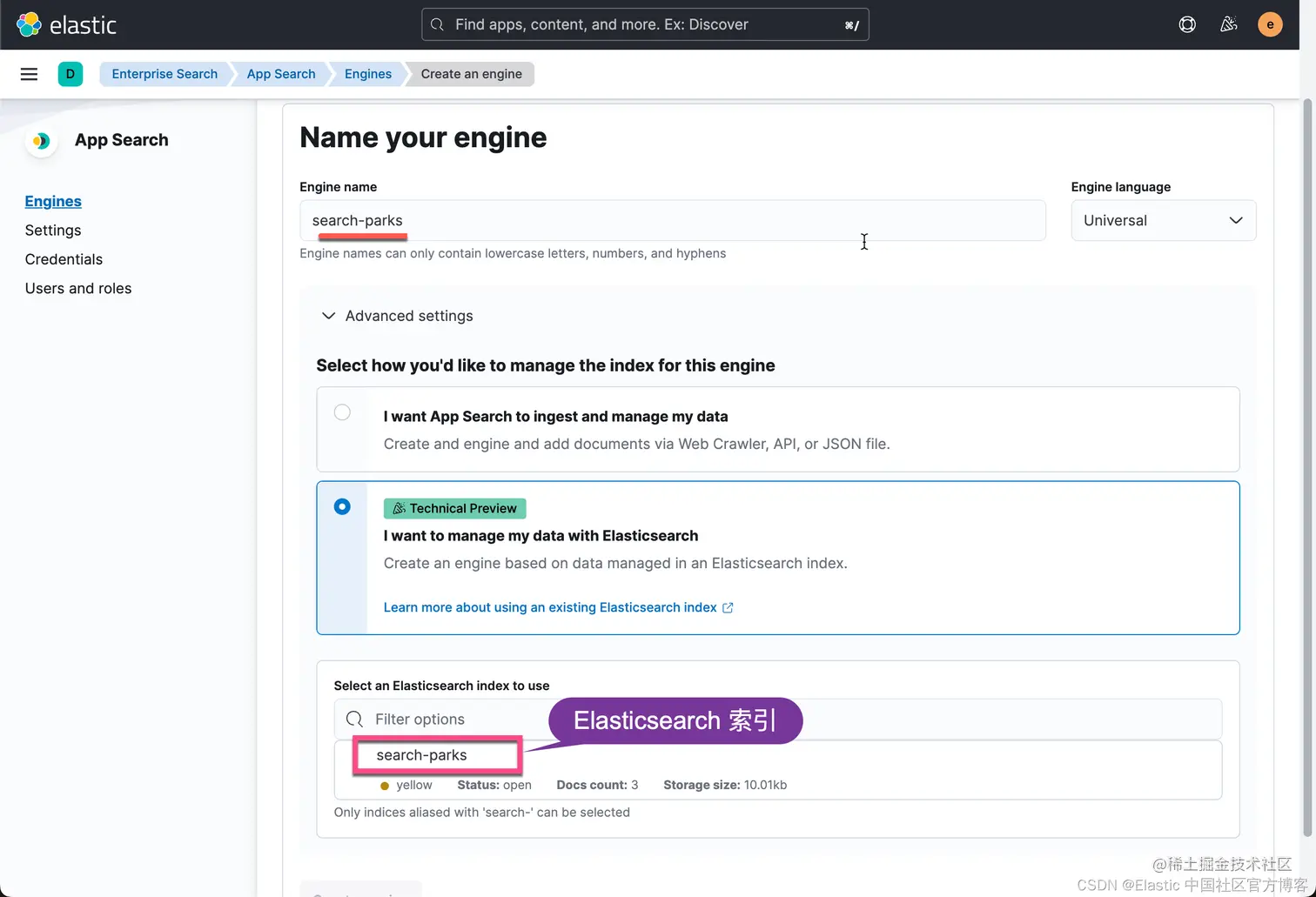Select manage data with Elasticsearch radio
This screenshot has height=897, width=1316.
342,506
